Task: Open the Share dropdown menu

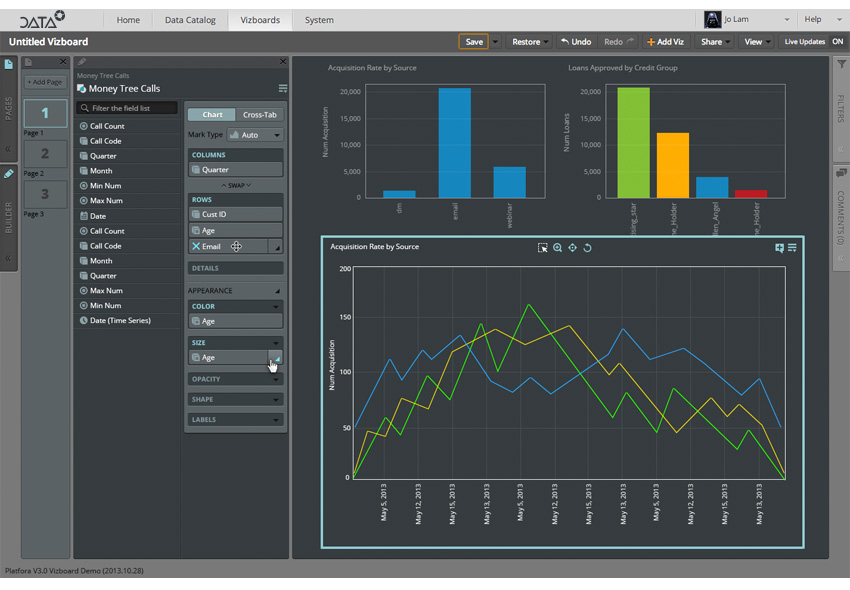Action: (715, 42)
